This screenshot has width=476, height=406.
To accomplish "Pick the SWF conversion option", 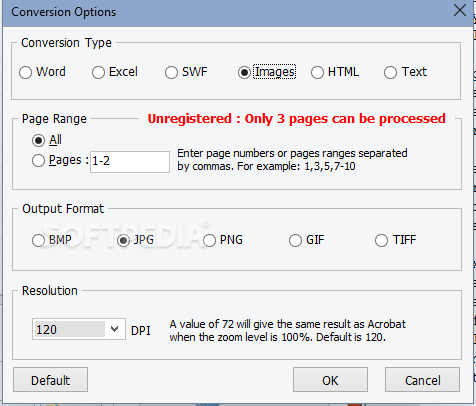I will pos(186,72).
